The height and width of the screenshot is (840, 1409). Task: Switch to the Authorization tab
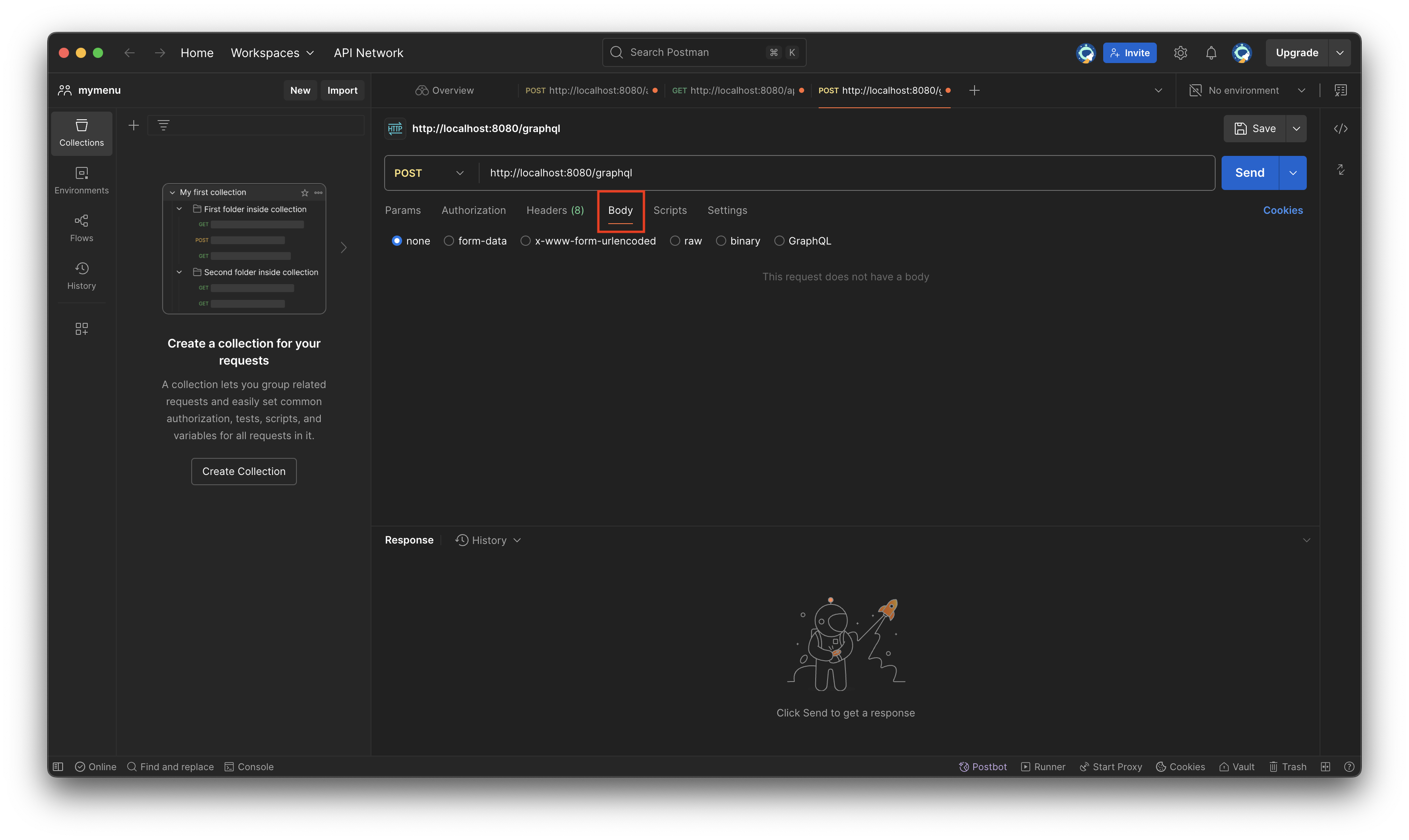pos(473,210)
